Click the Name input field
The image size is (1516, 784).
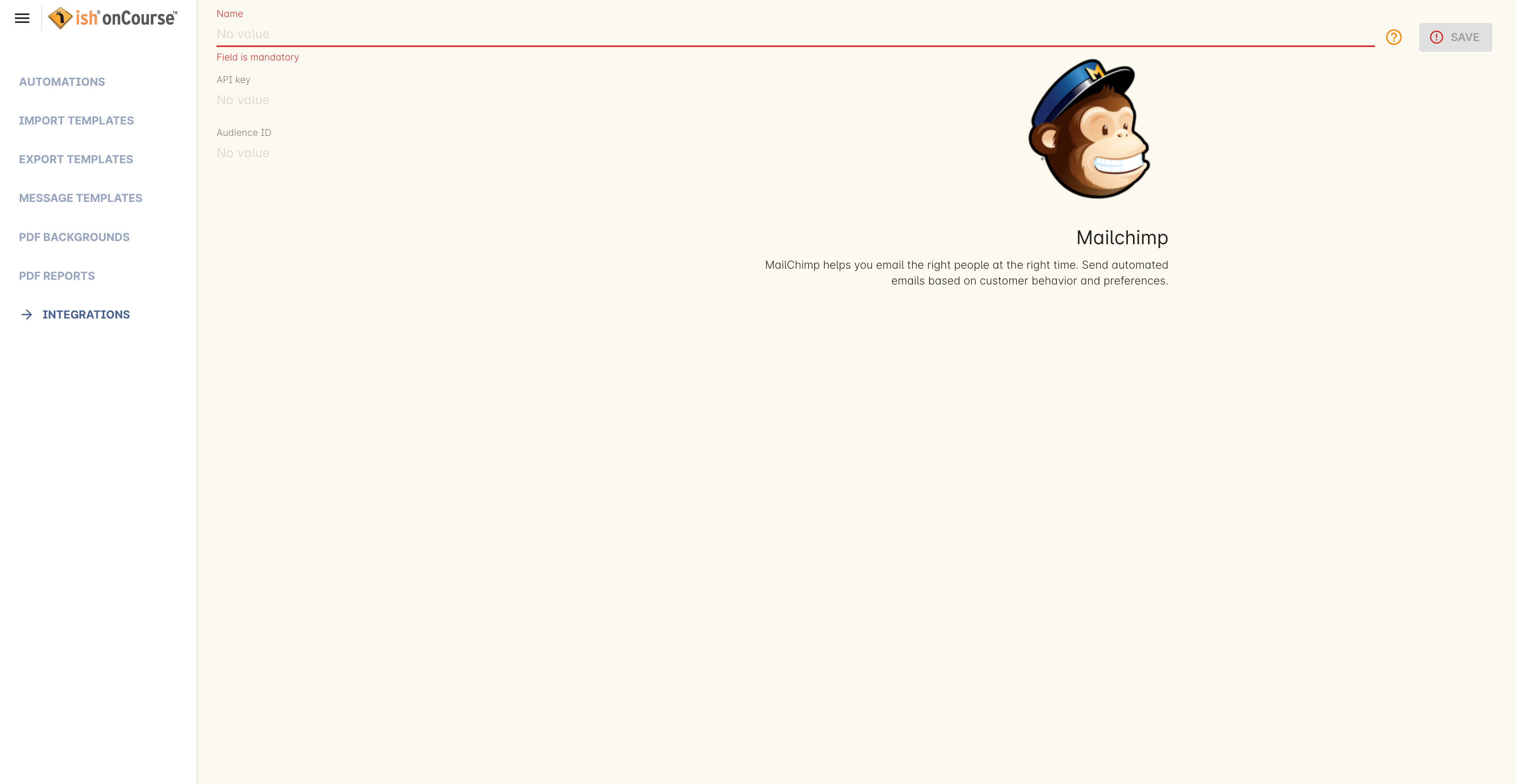tap(795, 33)
